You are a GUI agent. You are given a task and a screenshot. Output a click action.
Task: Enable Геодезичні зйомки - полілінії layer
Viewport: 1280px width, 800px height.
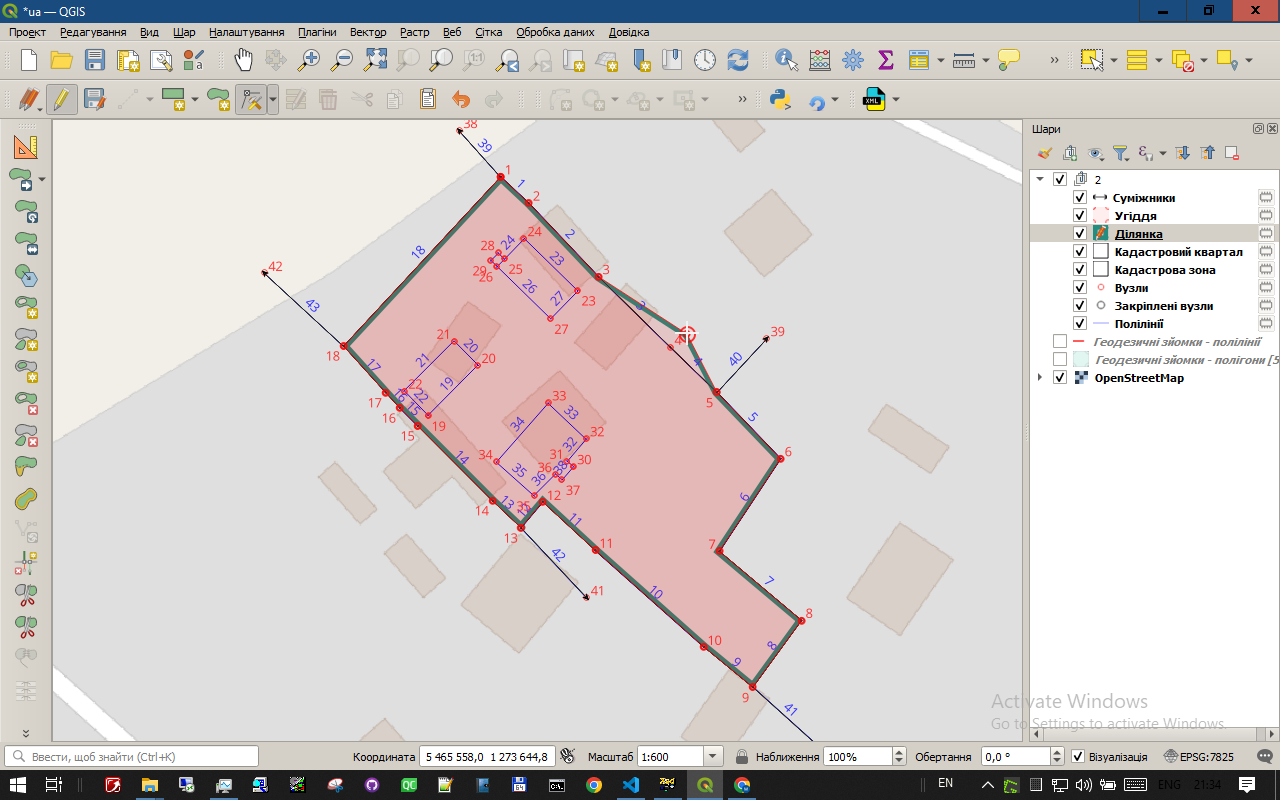1060,342
